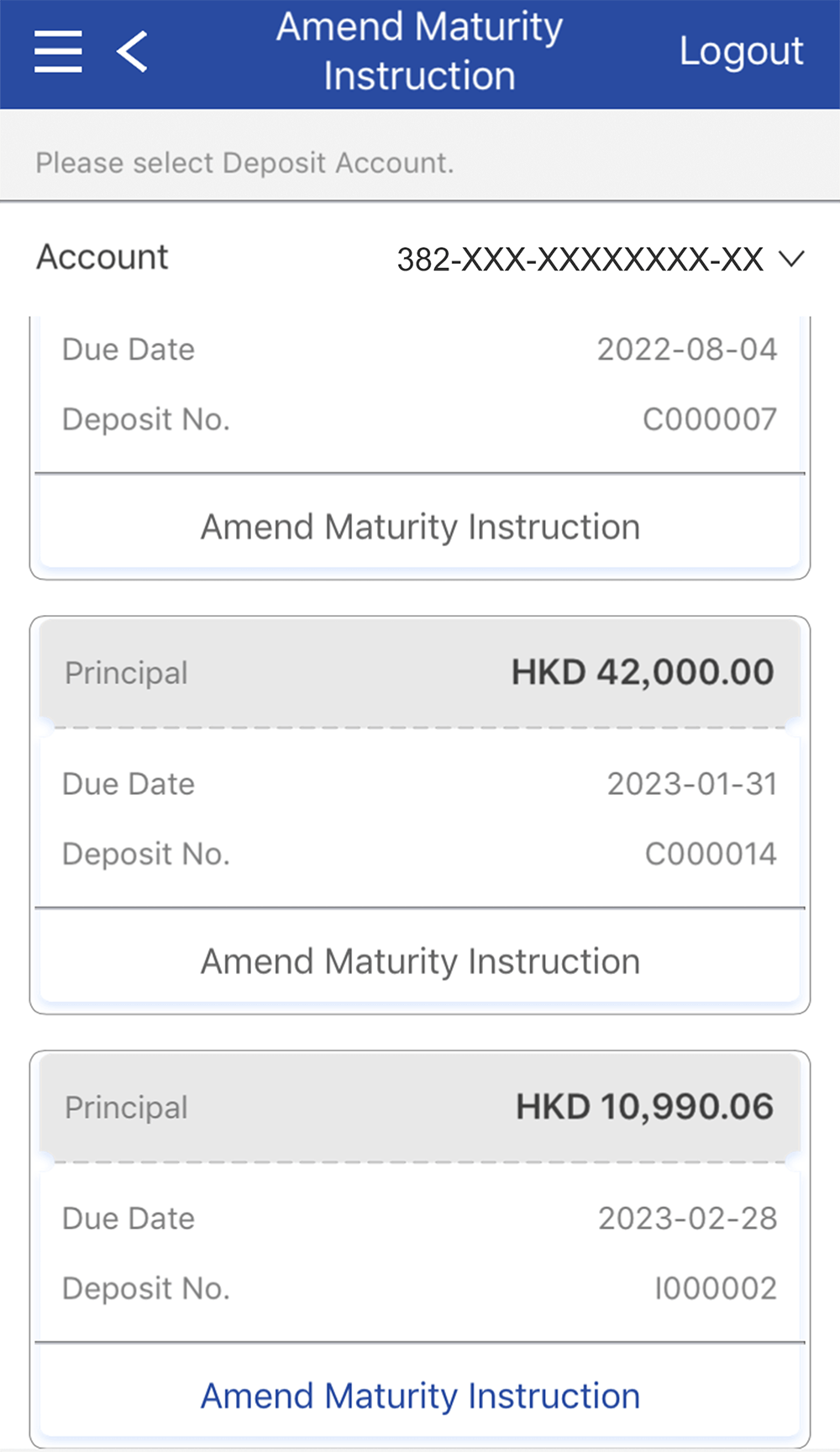Tap the HKD 10,990.06 principal amount

[x=644, y=1107]
